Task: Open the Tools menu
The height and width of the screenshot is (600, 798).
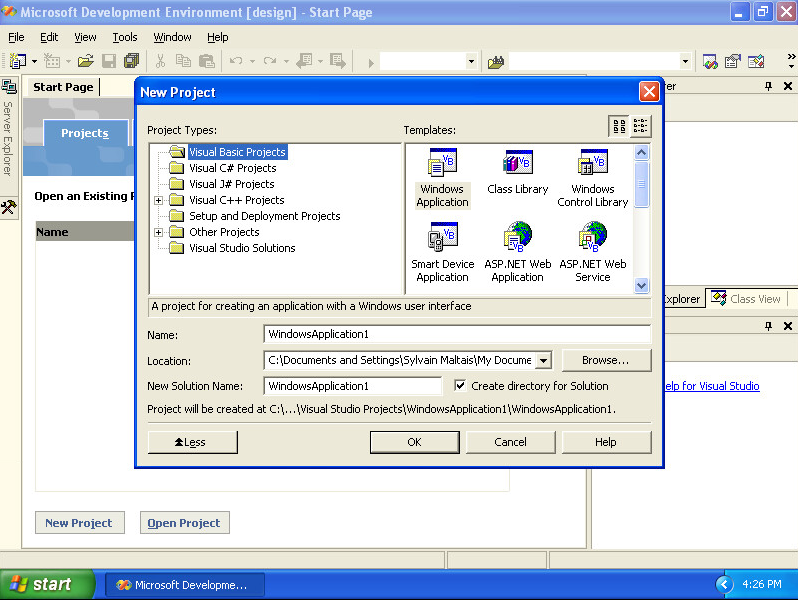Action: click(x=125, y=37)
